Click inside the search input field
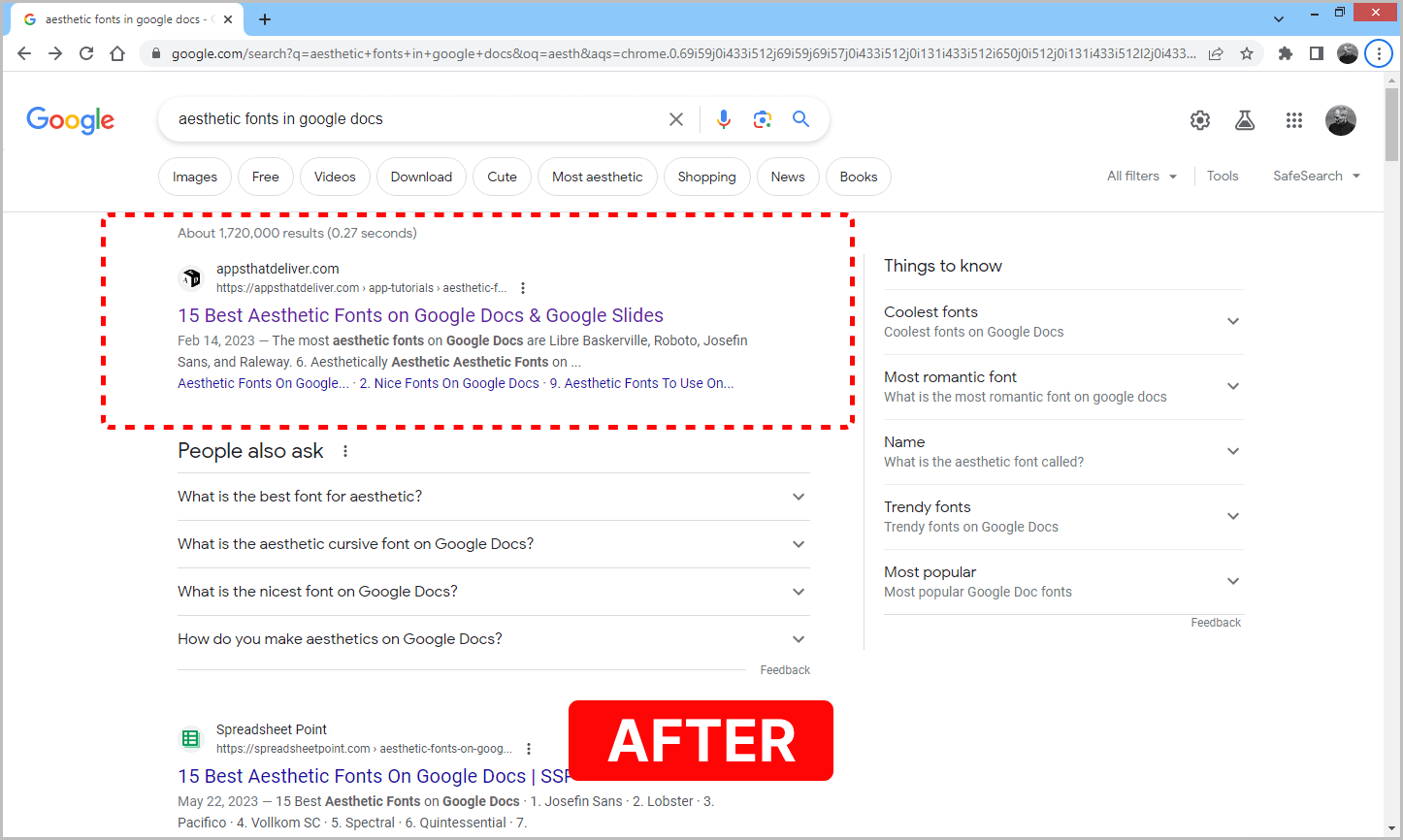Viewport: 1403px width, 840px height. point(408,118)
